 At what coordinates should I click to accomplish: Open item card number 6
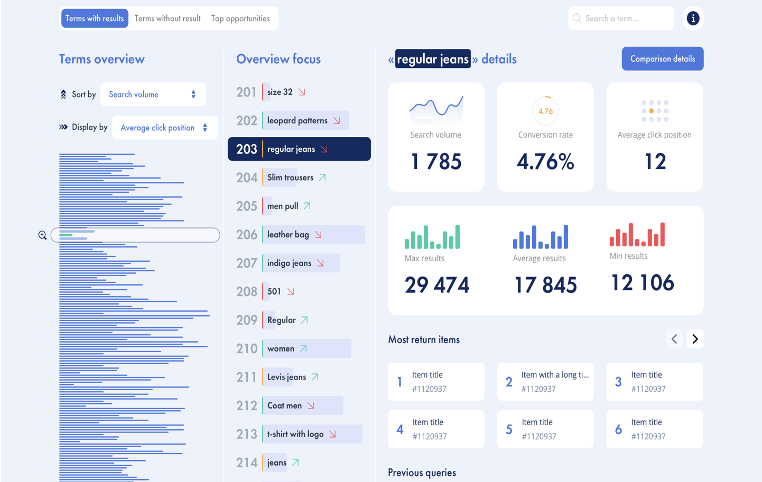[x=655, y=429]
